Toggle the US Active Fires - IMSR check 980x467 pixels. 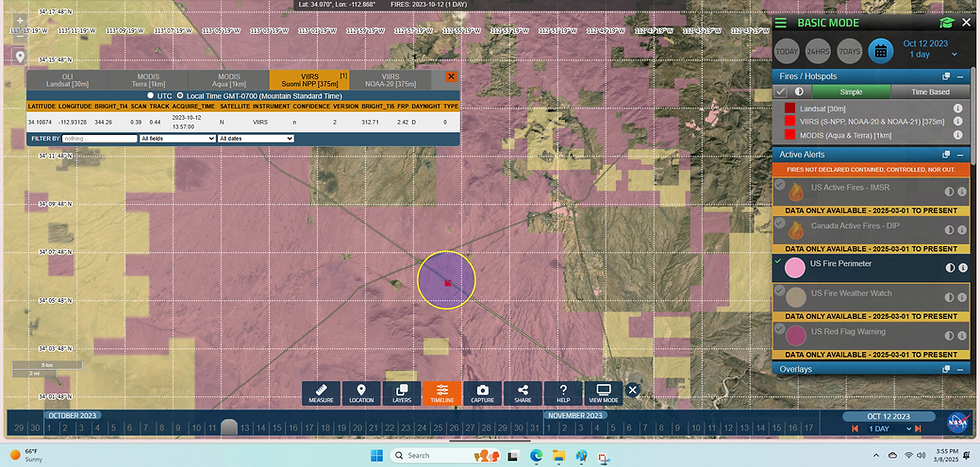779,184
